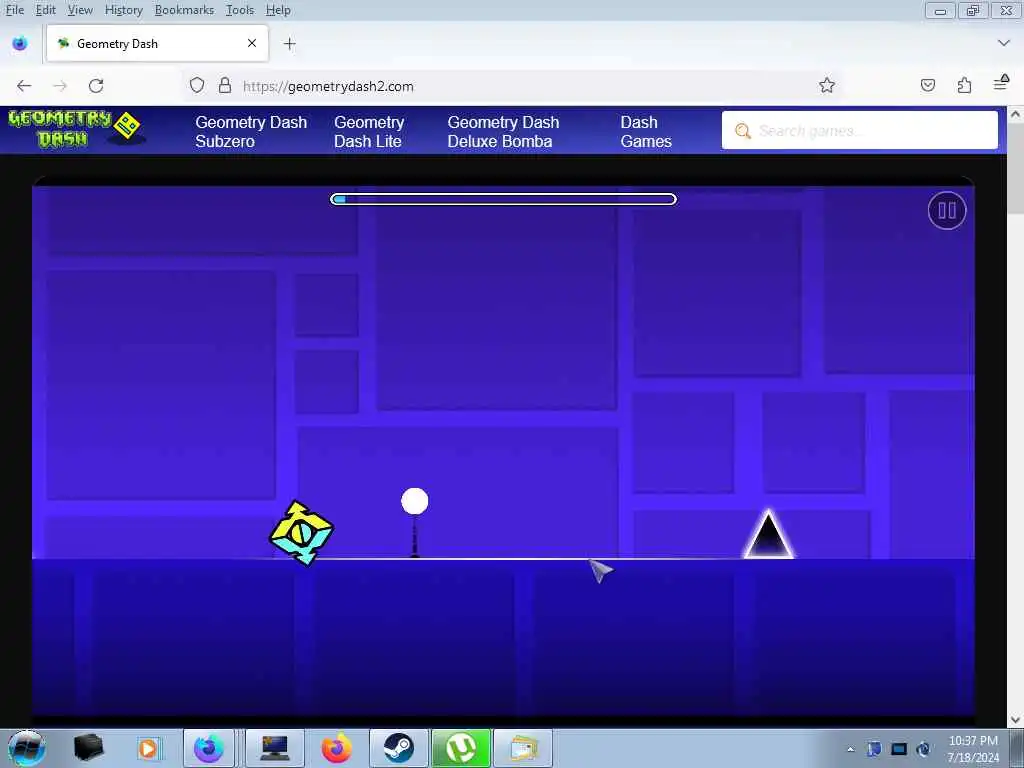Bookmark the page with the star icon

click(x=827, y=86)
